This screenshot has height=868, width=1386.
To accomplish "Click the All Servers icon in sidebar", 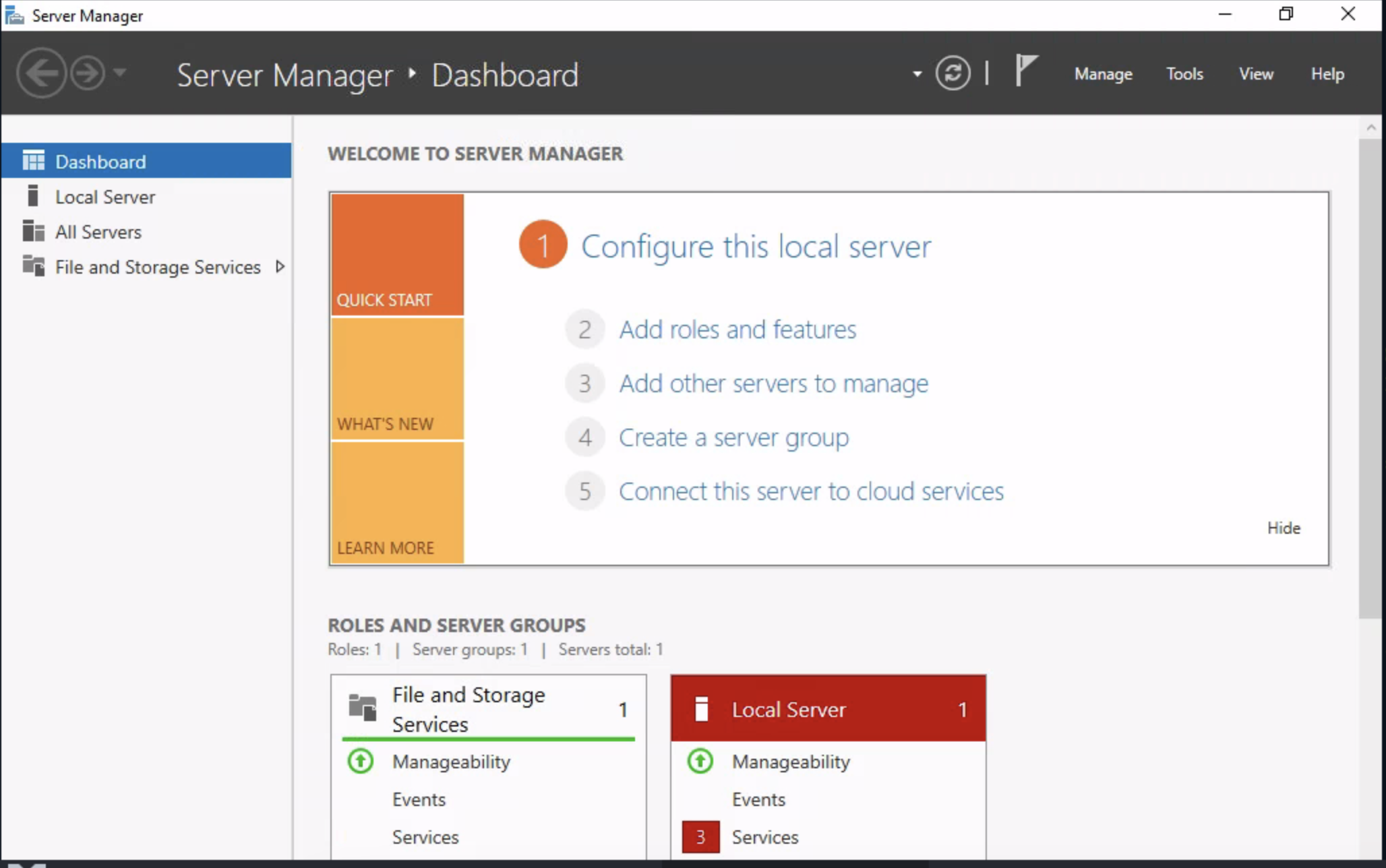I will [x=33, y=230].
